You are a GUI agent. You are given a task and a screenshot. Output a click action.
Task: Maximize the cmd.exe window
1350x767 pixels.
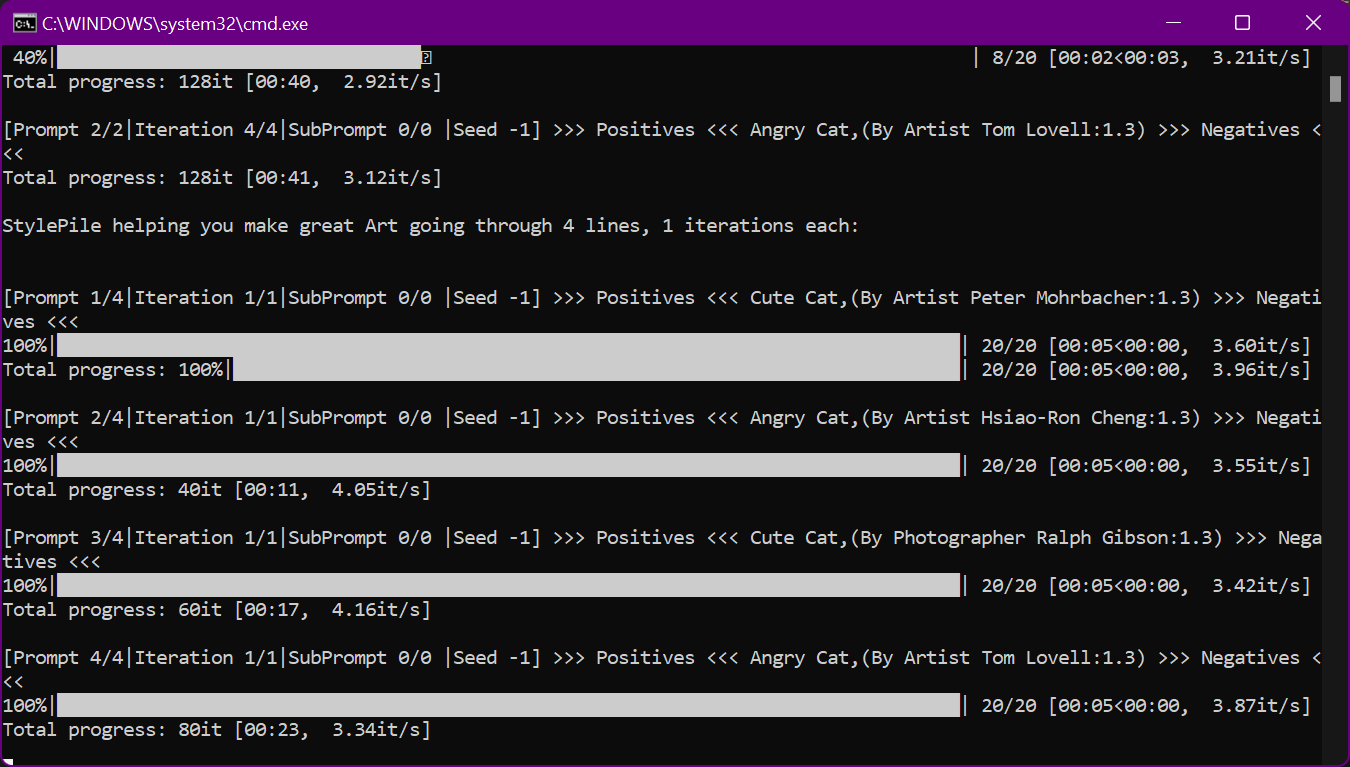(x=1243, y=23)
